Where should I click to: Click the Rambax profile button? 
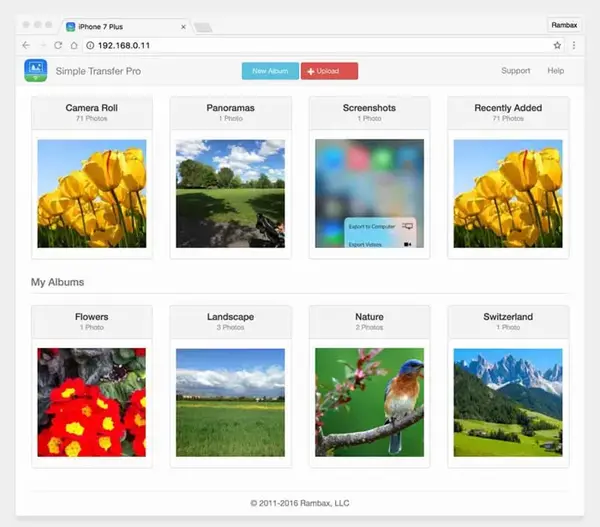pos(564,25)
